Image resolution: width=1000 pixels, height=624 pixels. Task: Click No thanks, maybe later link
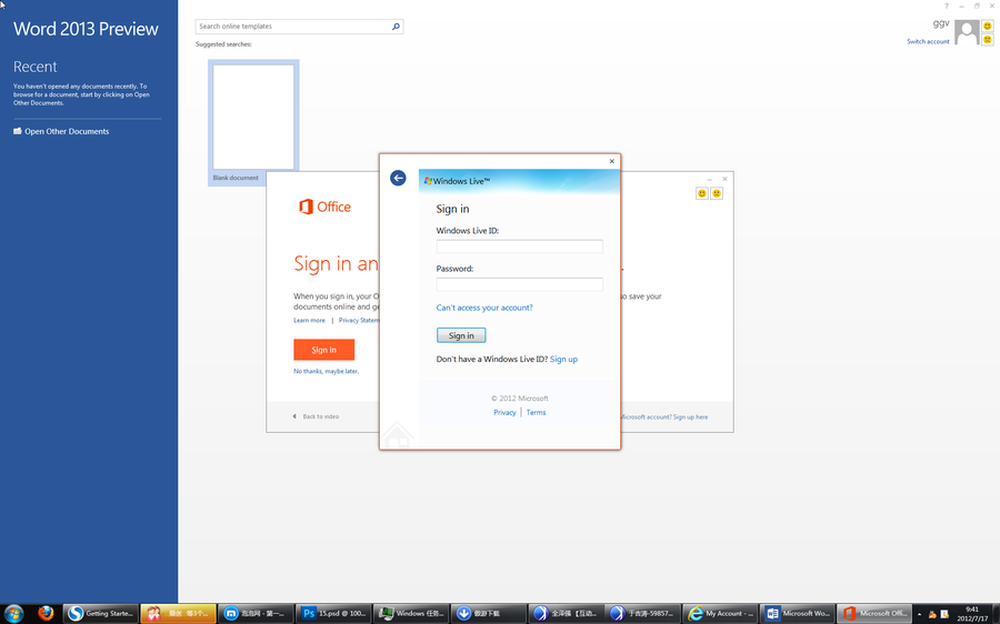[326, 371]
